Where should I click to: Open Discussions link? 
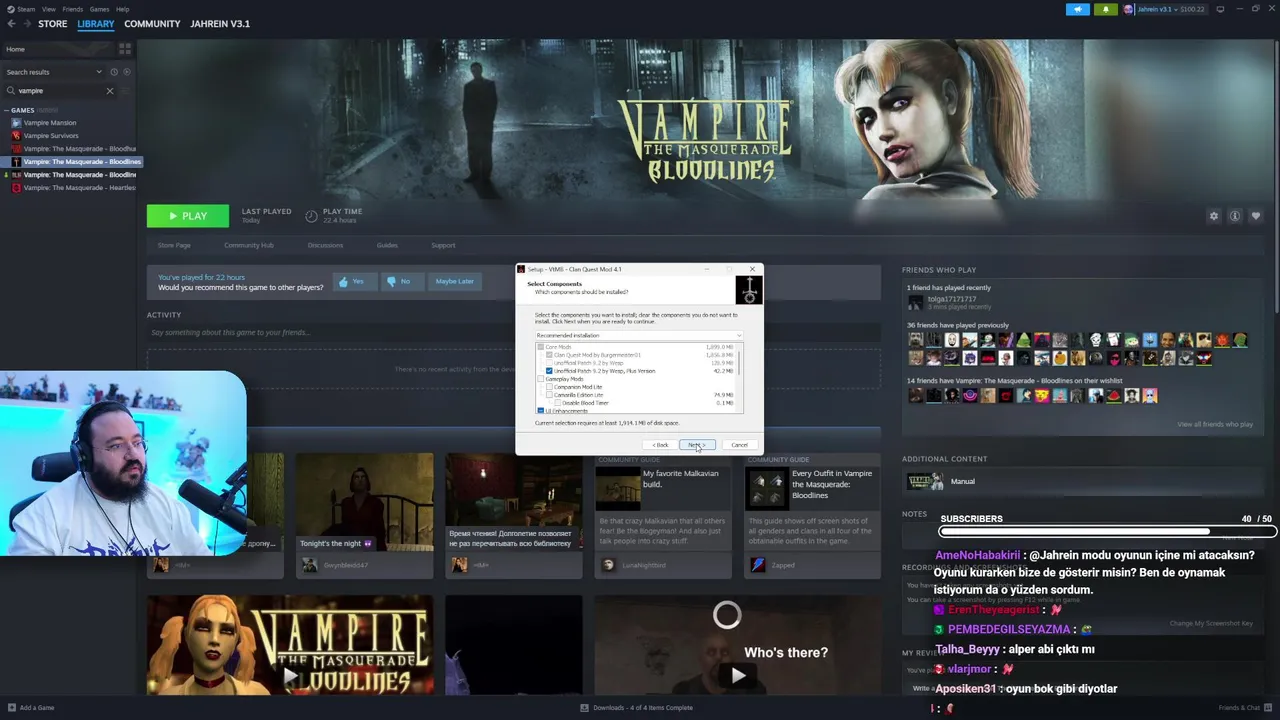click(x=325, y=245)
